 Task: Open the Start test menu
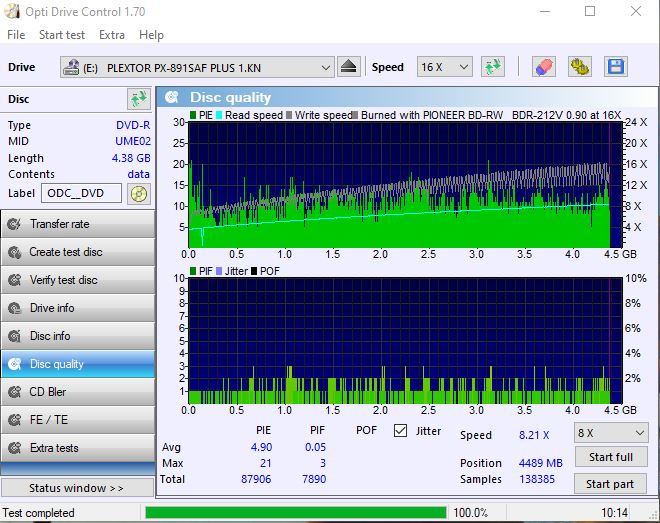tap(62, 35)
